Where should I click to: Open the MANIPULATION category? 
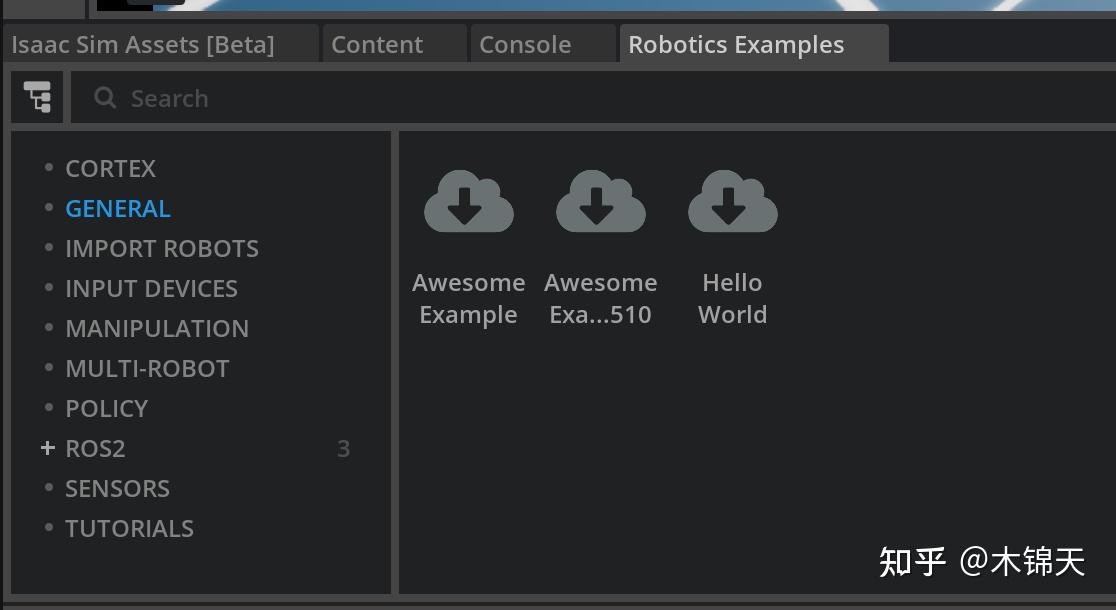157,328
